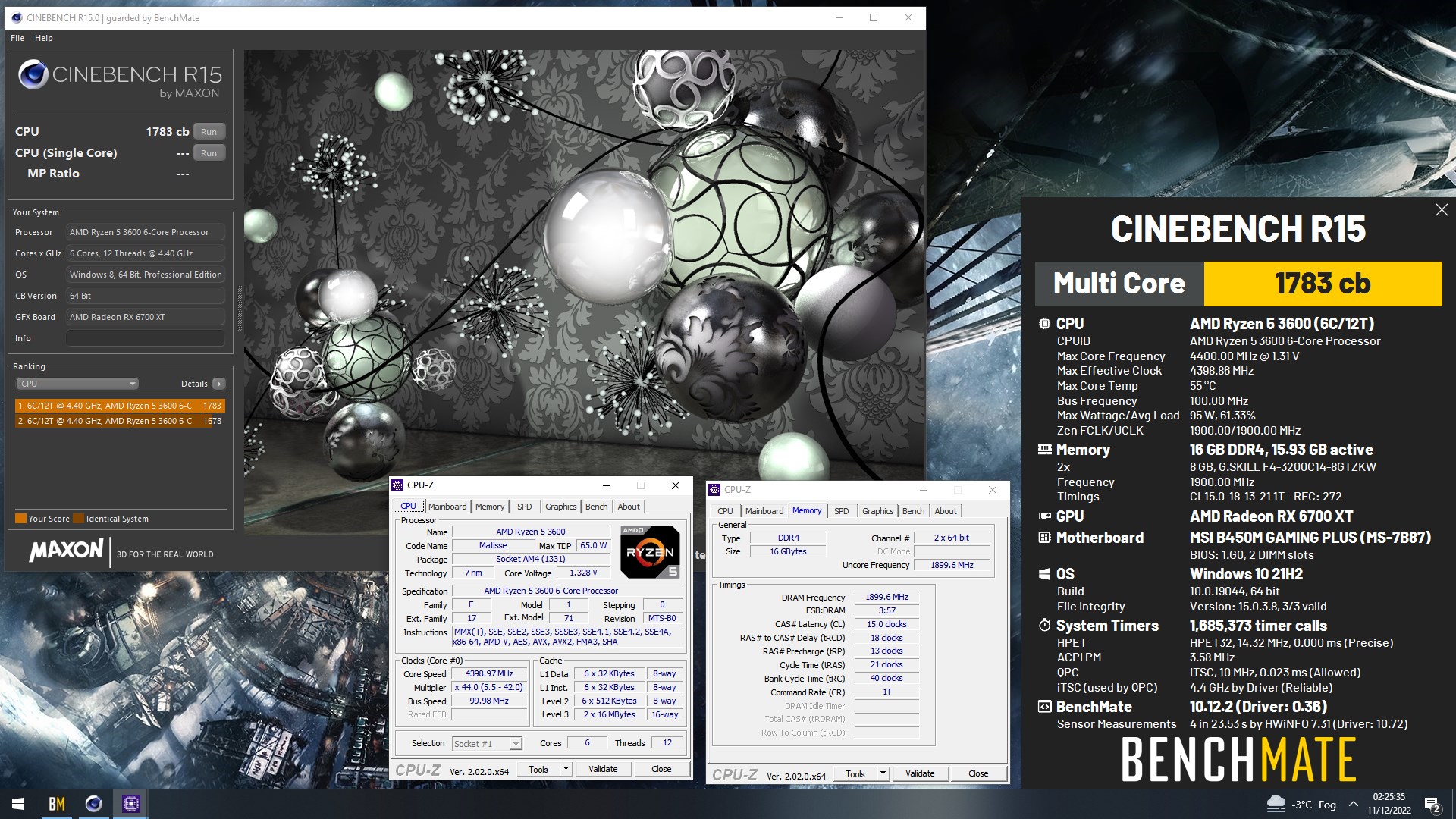The height and width of the screenshot is (819, 1456).
Task: Open About tab in CPU-Z CPU window
Action: [x=629, y=507]
